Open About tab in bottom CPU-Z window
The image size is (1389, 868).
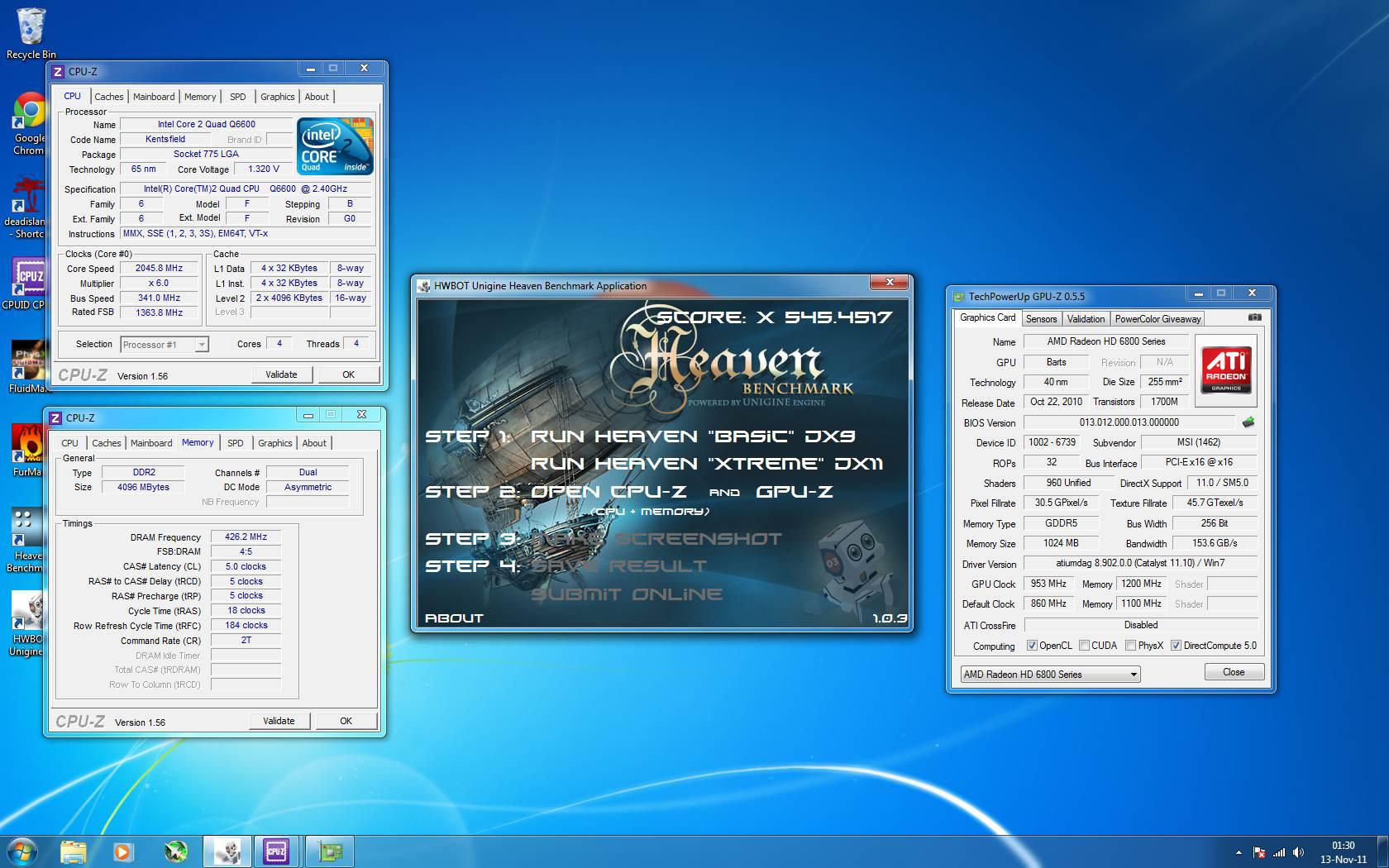click(x=314, y=443)
